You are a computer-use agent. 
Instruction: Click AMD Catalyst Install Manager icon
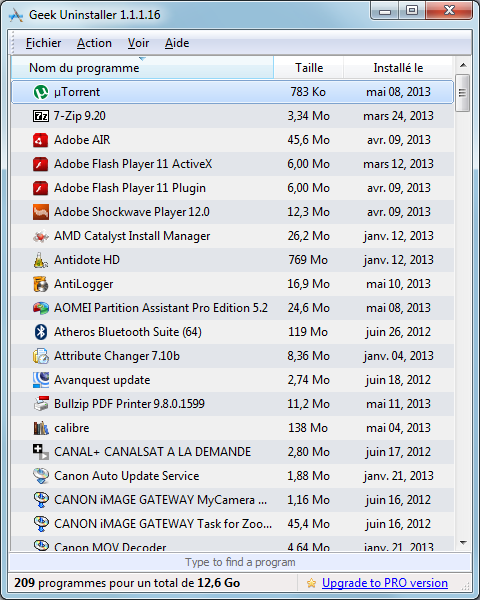[41, 236]
